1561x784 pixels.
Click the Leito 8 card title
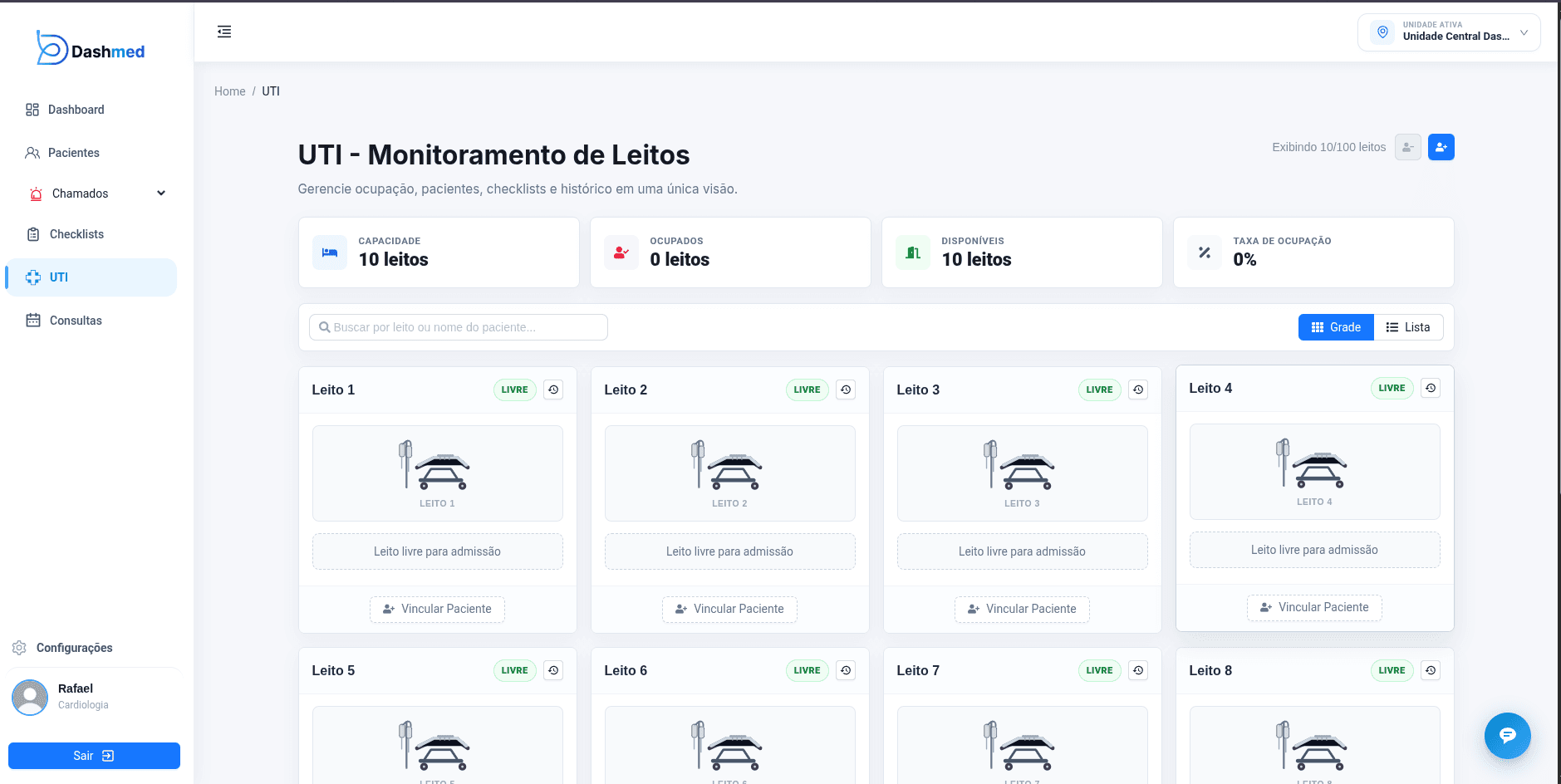pos(1210,670)
